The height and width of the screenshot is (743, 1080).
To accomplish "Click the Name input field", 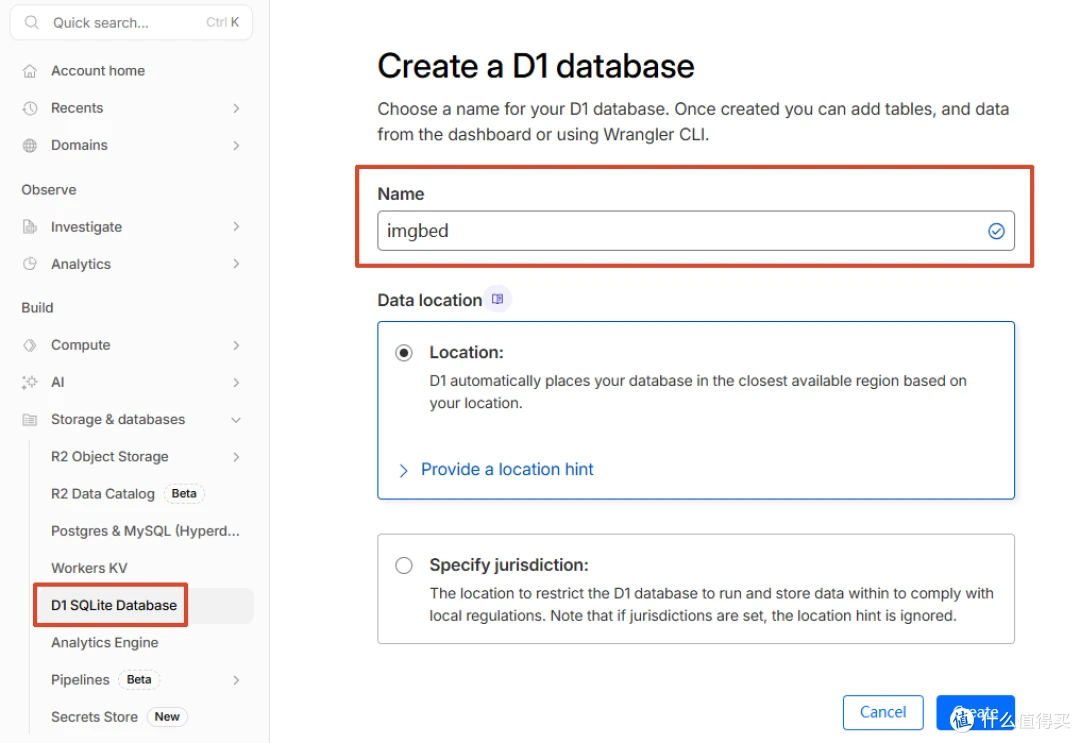I will tap(696, 231).
